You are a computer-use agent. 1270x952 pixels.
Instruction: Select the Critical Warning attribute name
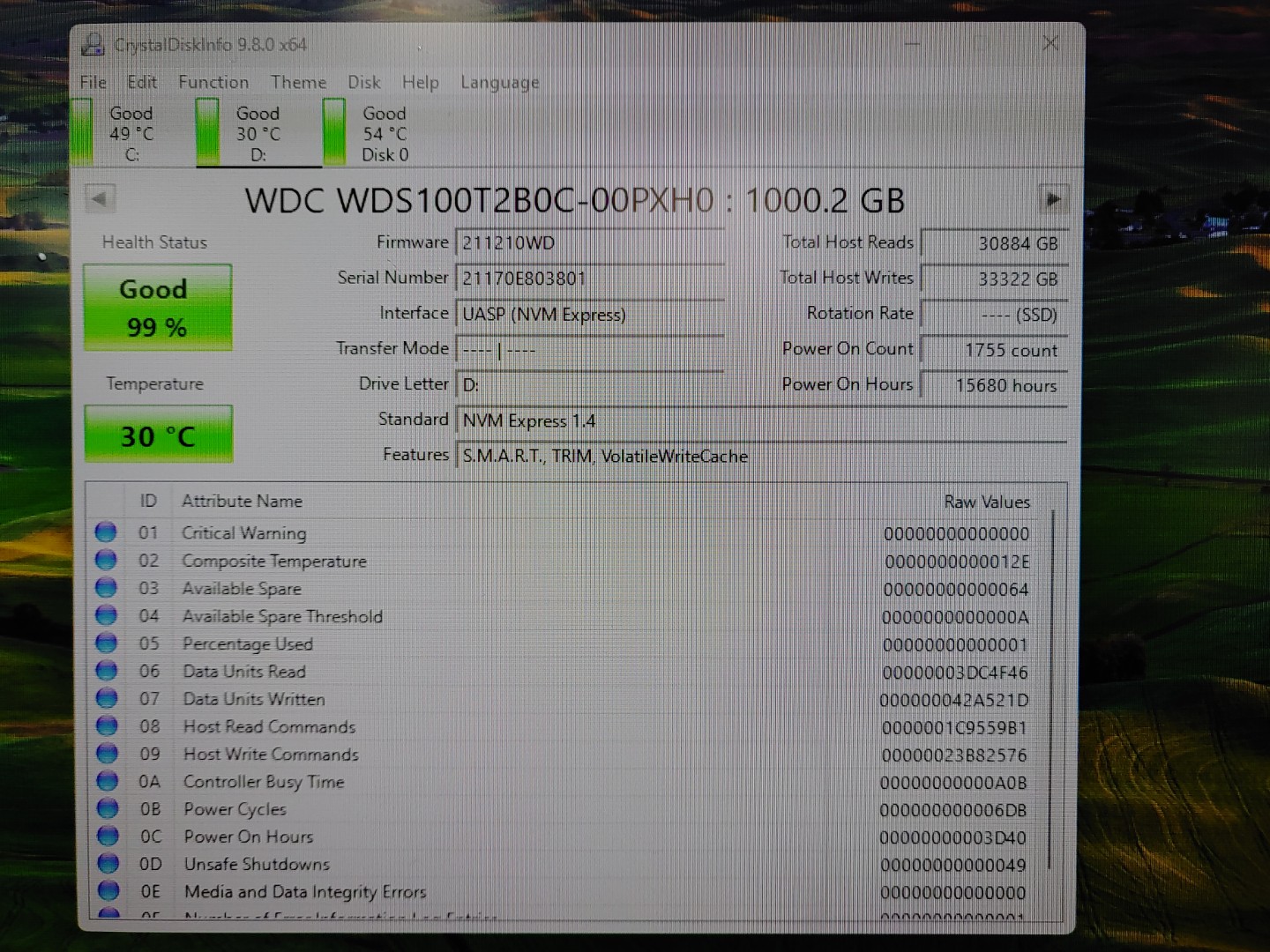(244, 532)
